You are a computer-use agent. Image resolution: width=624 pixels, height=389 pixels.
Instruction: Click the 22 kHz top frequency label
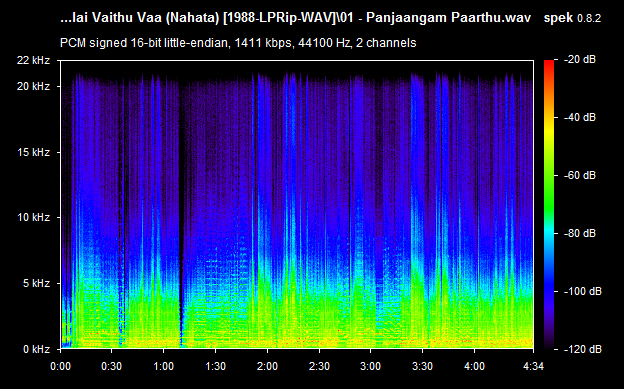(x=33, y=60)
